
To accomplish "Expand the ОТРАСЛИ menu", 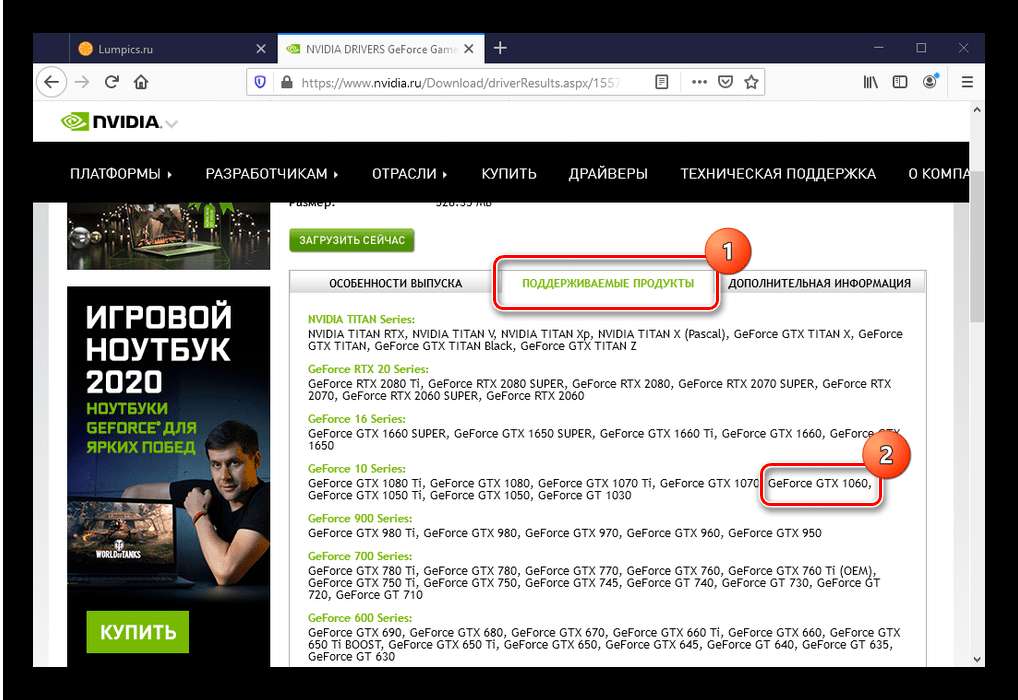I will pos(409,174).
